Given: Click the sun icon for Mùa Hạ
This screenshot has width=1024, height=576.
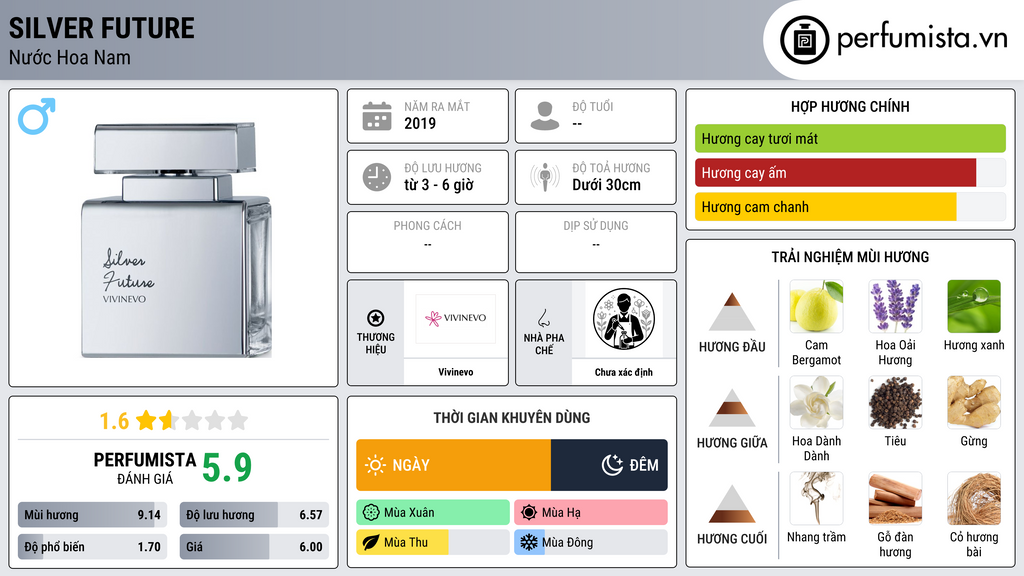Looking at the screenshot, I should [x=529, y=513].
